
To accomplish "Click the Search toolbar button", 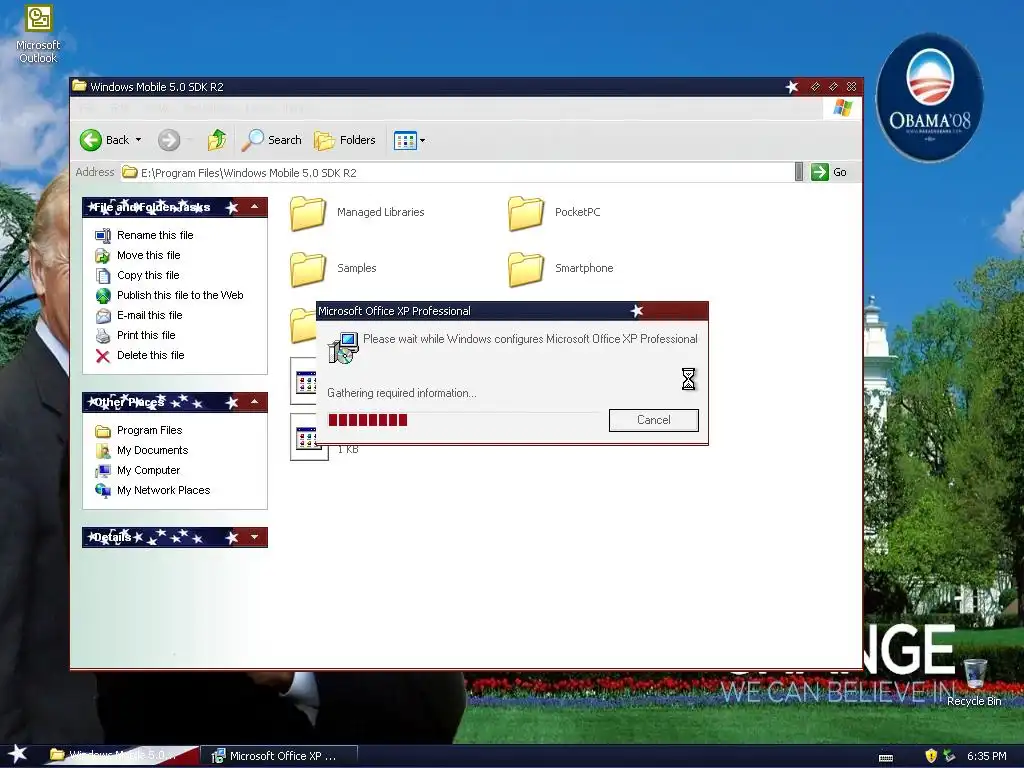I will click(272, 140).
